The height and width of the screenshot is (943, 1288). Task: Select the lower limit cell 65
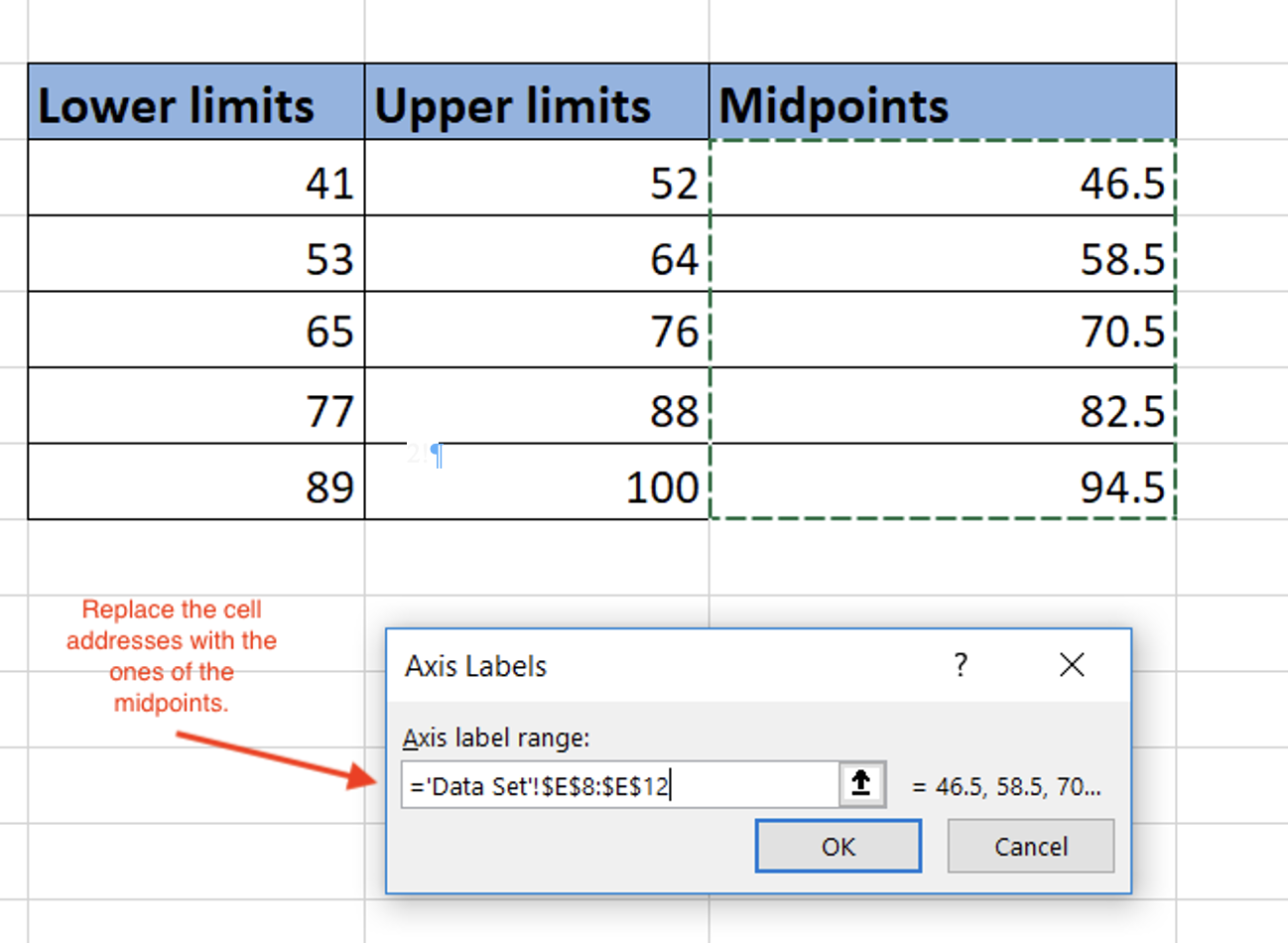196,331
